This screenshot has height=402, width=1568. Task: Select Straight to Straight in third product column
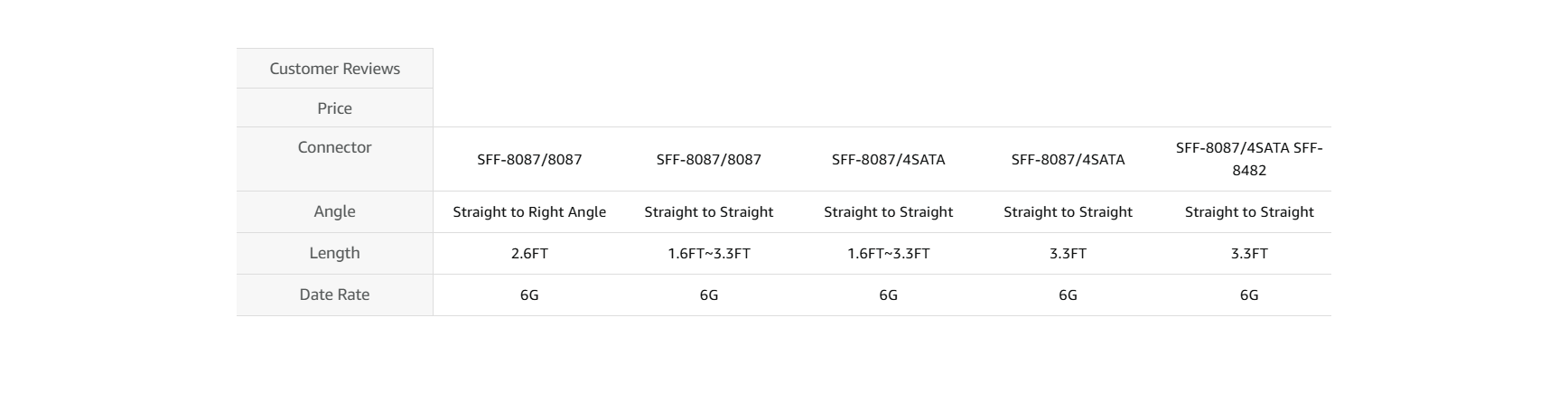[888, 212]
